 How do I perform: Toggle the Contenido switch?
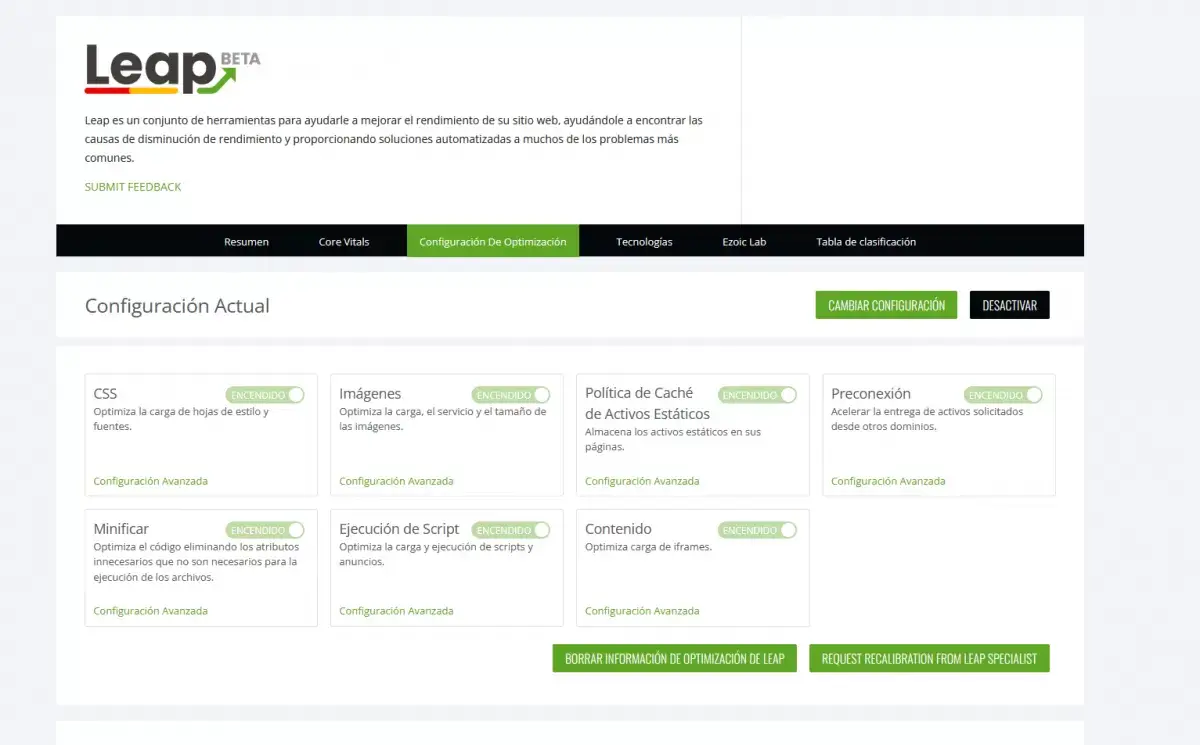click(x=757, y=530)
